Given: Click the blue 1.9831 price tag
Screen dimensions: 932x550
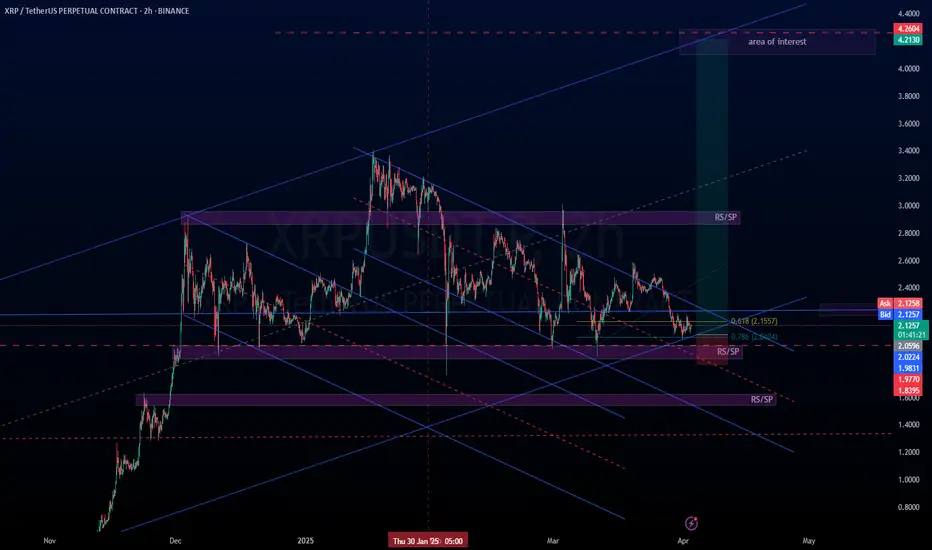Looking at the screenshot, I should (x=908, y=368).
